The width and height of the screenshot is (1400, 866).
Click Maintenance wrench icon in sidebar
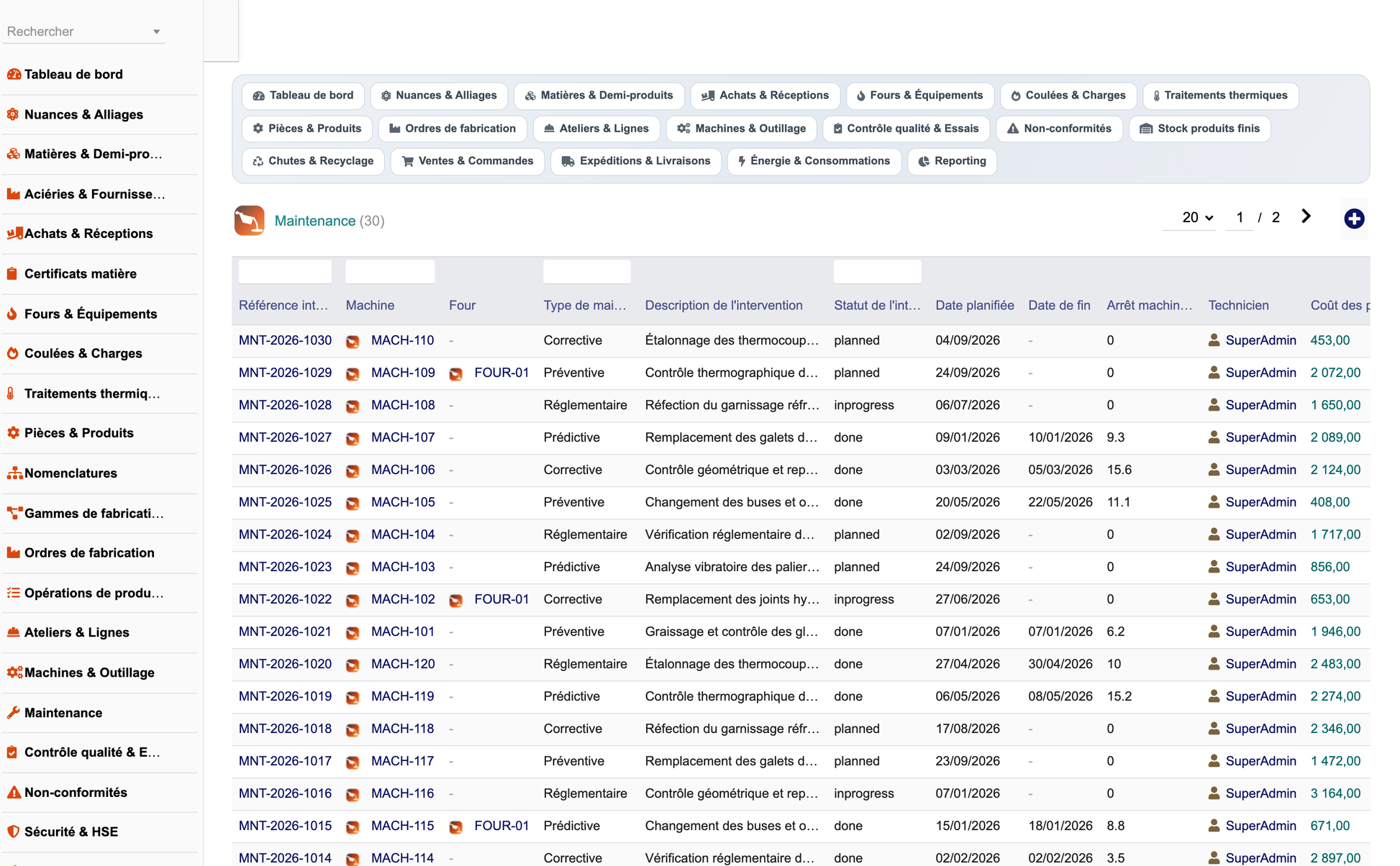[x=13, y=713]
